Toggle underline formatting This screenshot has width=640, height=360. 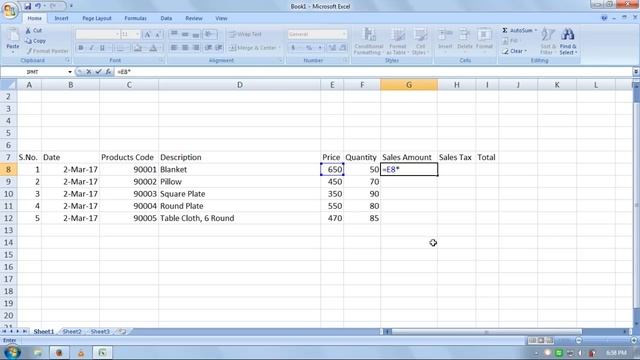[x=102, y=48]
